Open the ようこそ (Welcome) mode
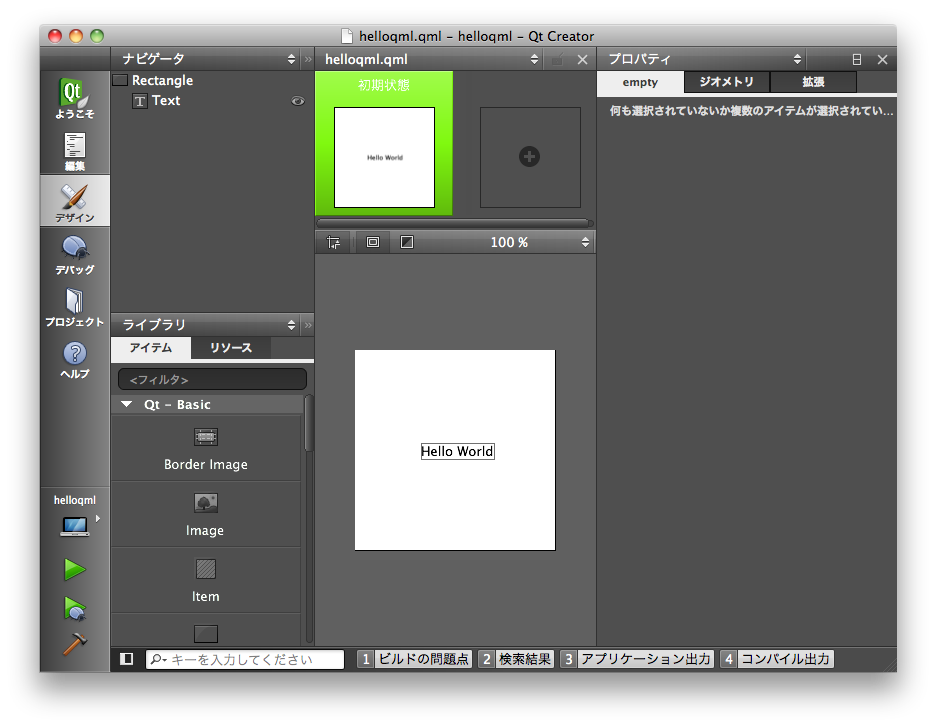This screenshot has height=727, width=937. click(x=75, y=100)
